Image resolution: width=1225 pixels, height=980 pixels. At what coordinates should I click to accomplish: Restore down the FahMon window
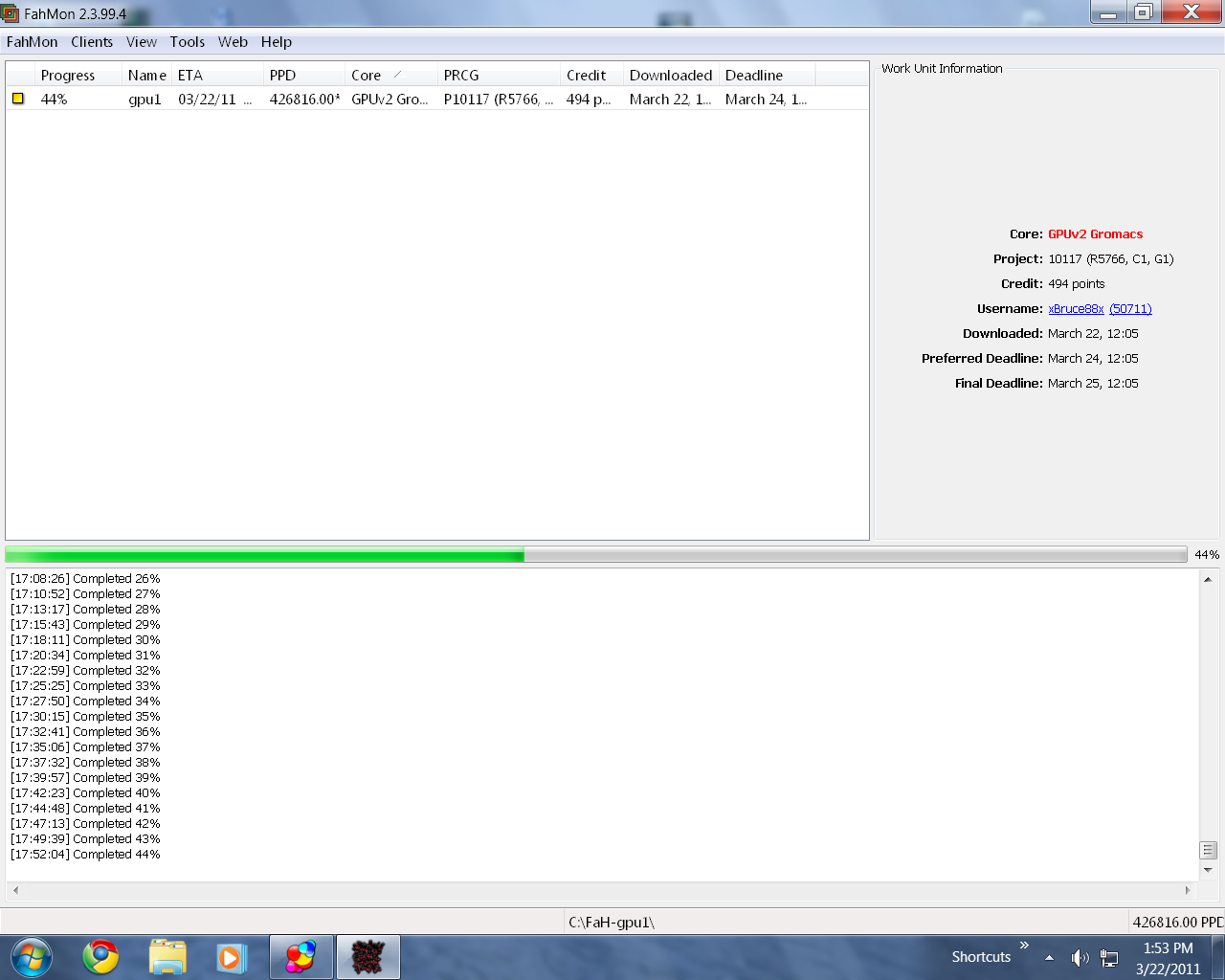pyautogui.click(x=1143, y=11)
